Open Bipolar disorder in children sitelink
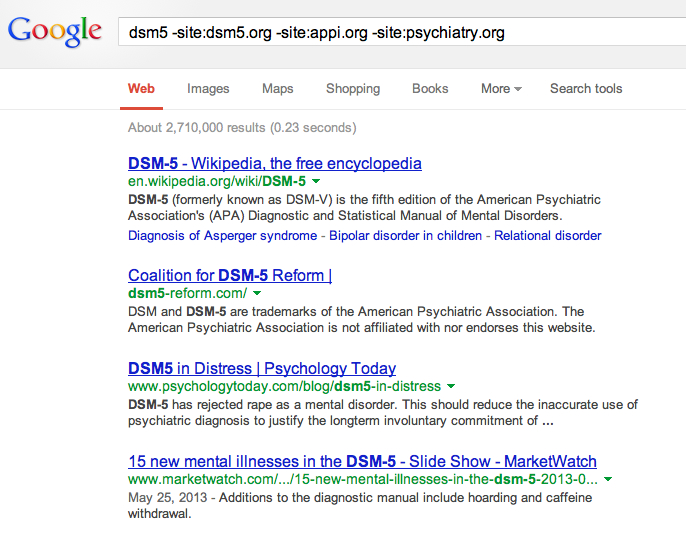Image resolution: width=686 pixels, height=533 pixels. tap(405, 235)
